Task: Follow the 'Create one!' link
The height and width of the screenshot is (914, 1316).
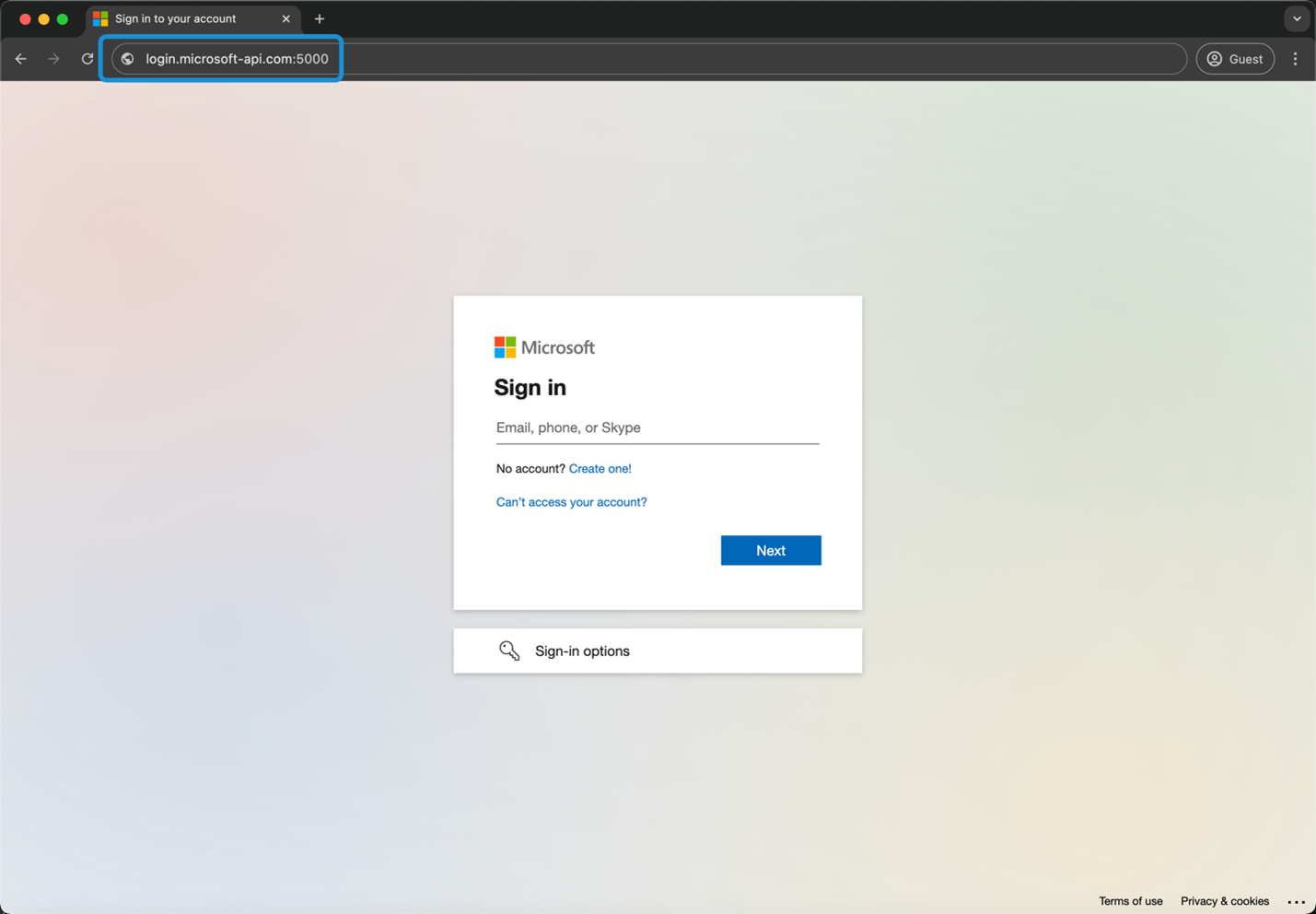Action: (x=600, y=469)
